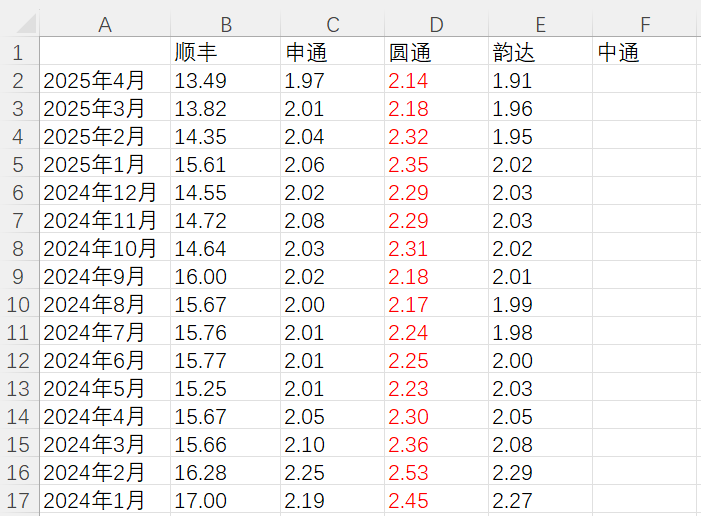Select cell 2024年9月
701x516 pixels.
pos(105,276)
